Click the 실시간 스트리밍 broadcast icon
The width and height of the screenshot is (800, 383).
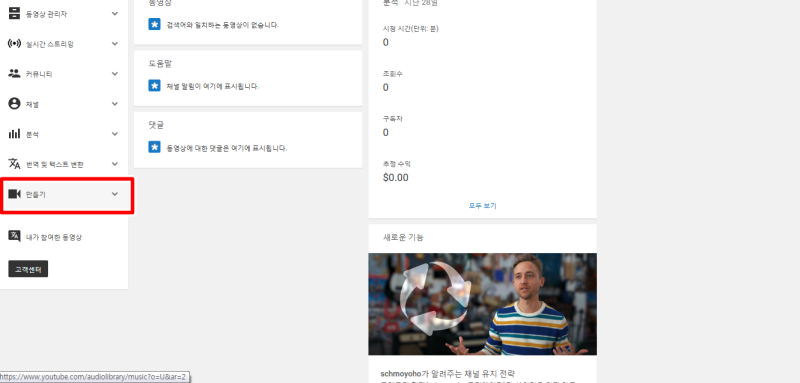tap(14, 43)
